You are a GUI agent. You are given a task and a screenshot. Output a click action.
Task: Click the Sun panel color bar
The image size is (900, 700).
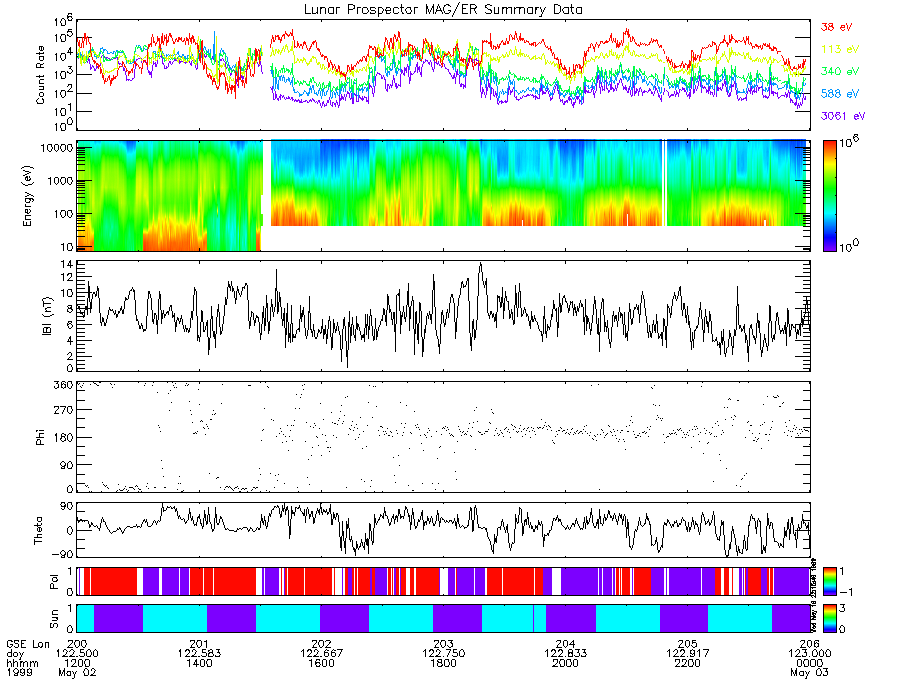pyautogui.click(x=829, y=618)
